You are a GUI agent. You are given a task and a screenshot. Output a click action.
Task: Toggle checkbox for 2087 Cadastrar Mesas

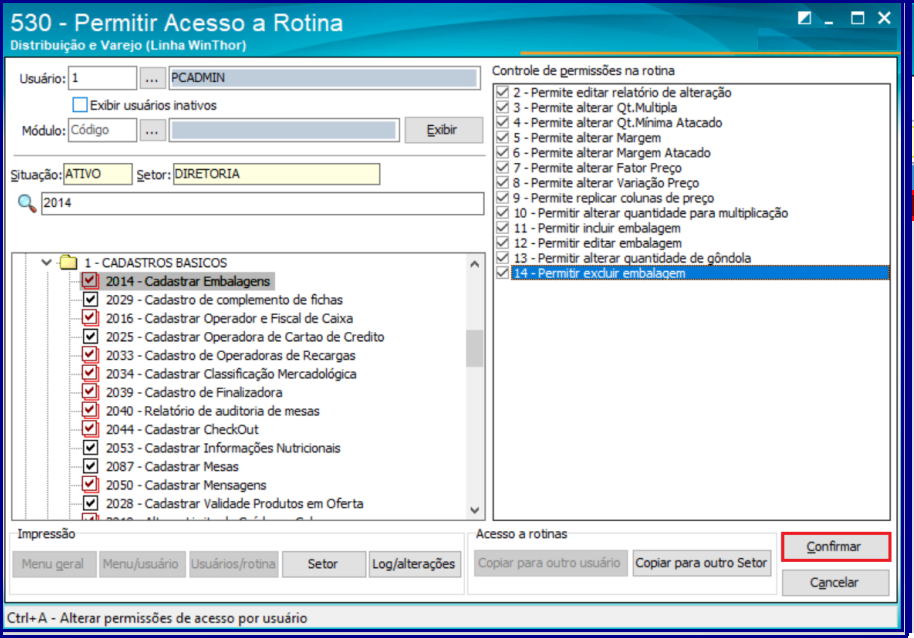tap(90, 466)
